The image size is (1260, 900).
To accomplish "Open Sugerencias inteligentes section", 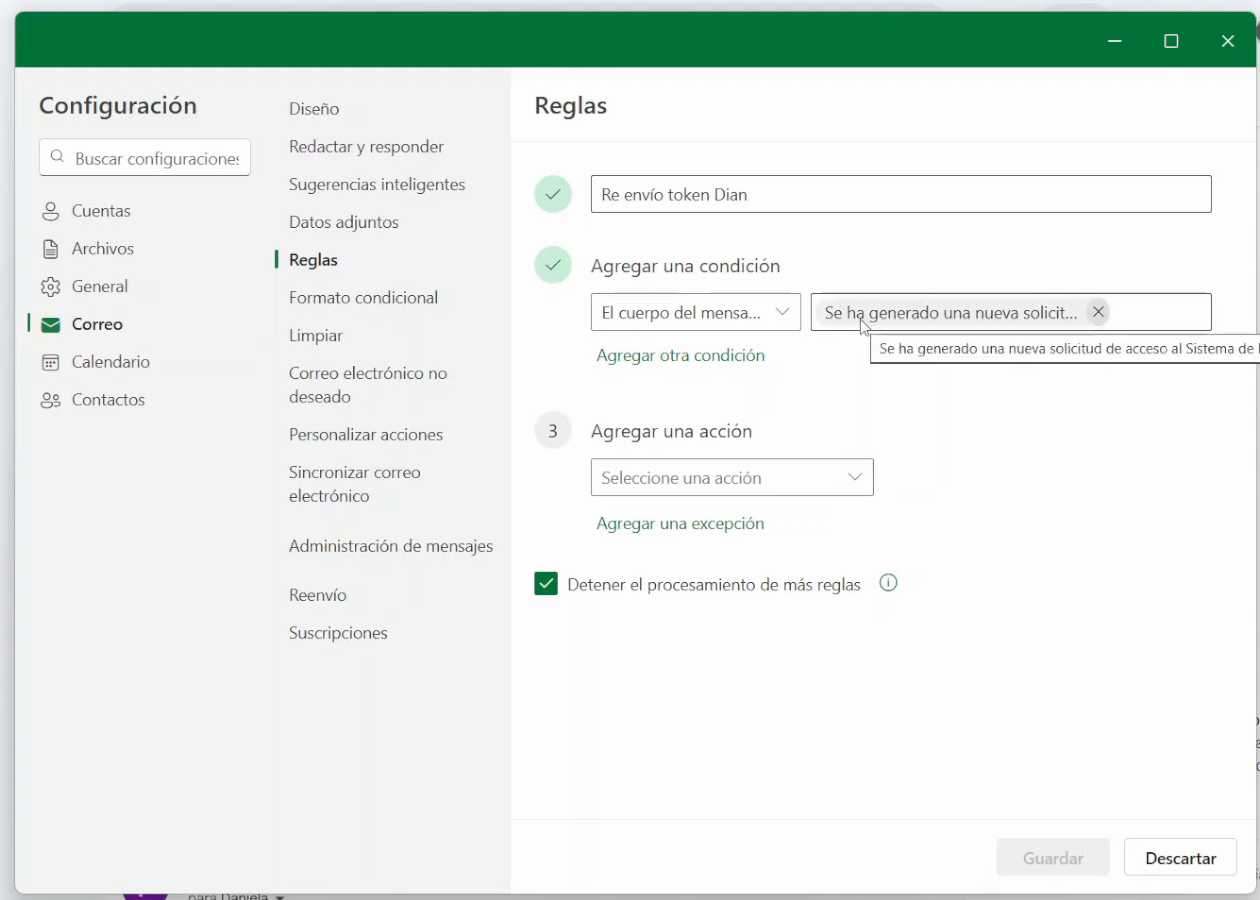I will click(x=377, y=185).
